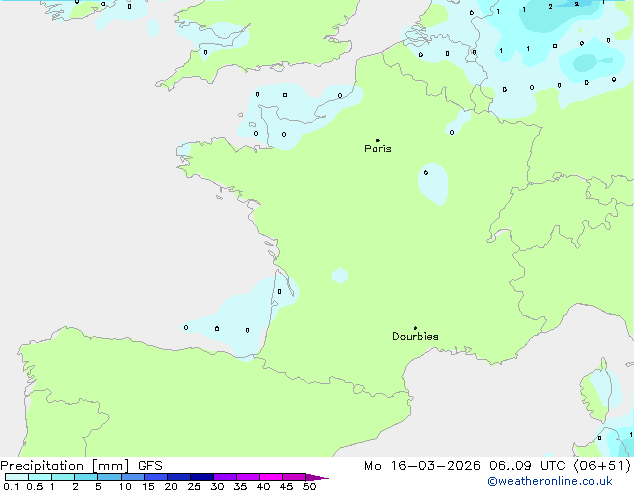The image size is (634, 490).
Task: Click the purple arrow tip past legend 50
Action: point(317,477)
